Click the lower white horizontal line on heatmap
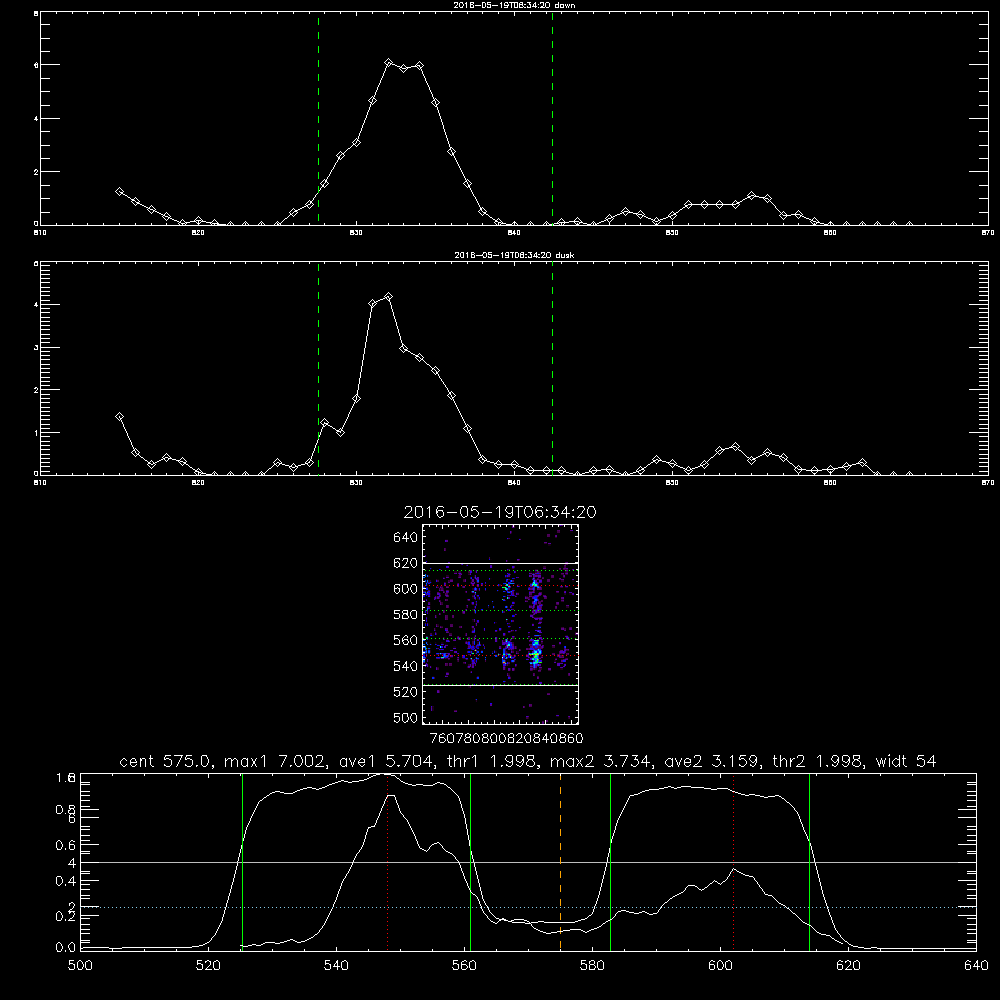 [501, 685]
